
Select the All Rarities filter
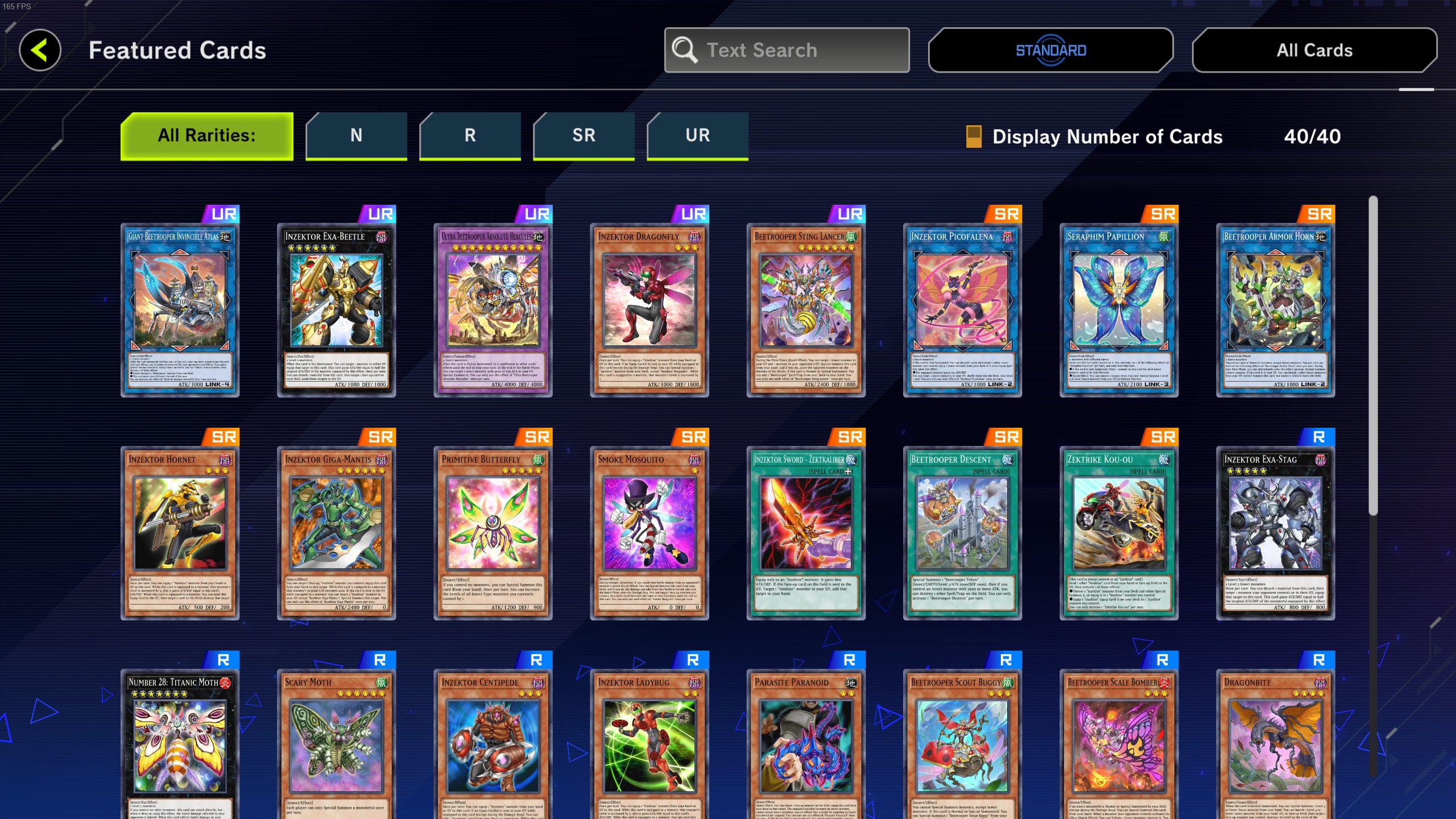pos(207,135)
